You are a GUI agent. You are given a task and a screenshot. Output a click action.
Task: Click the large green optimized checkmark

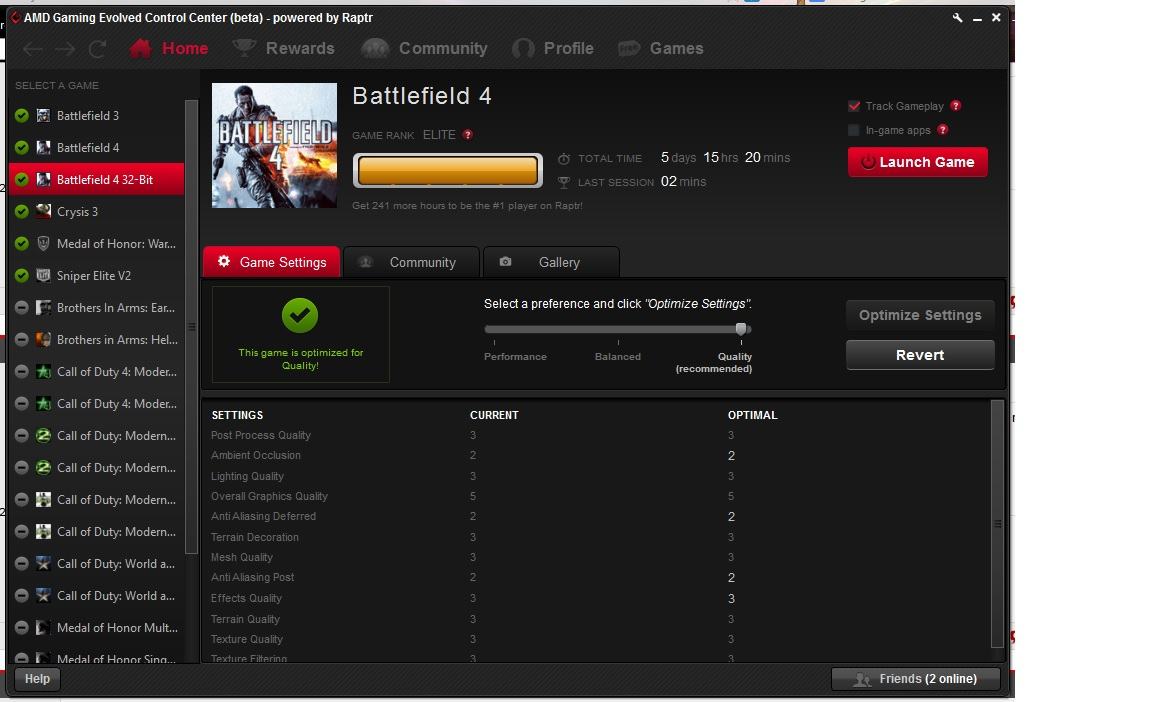(300, 316)
